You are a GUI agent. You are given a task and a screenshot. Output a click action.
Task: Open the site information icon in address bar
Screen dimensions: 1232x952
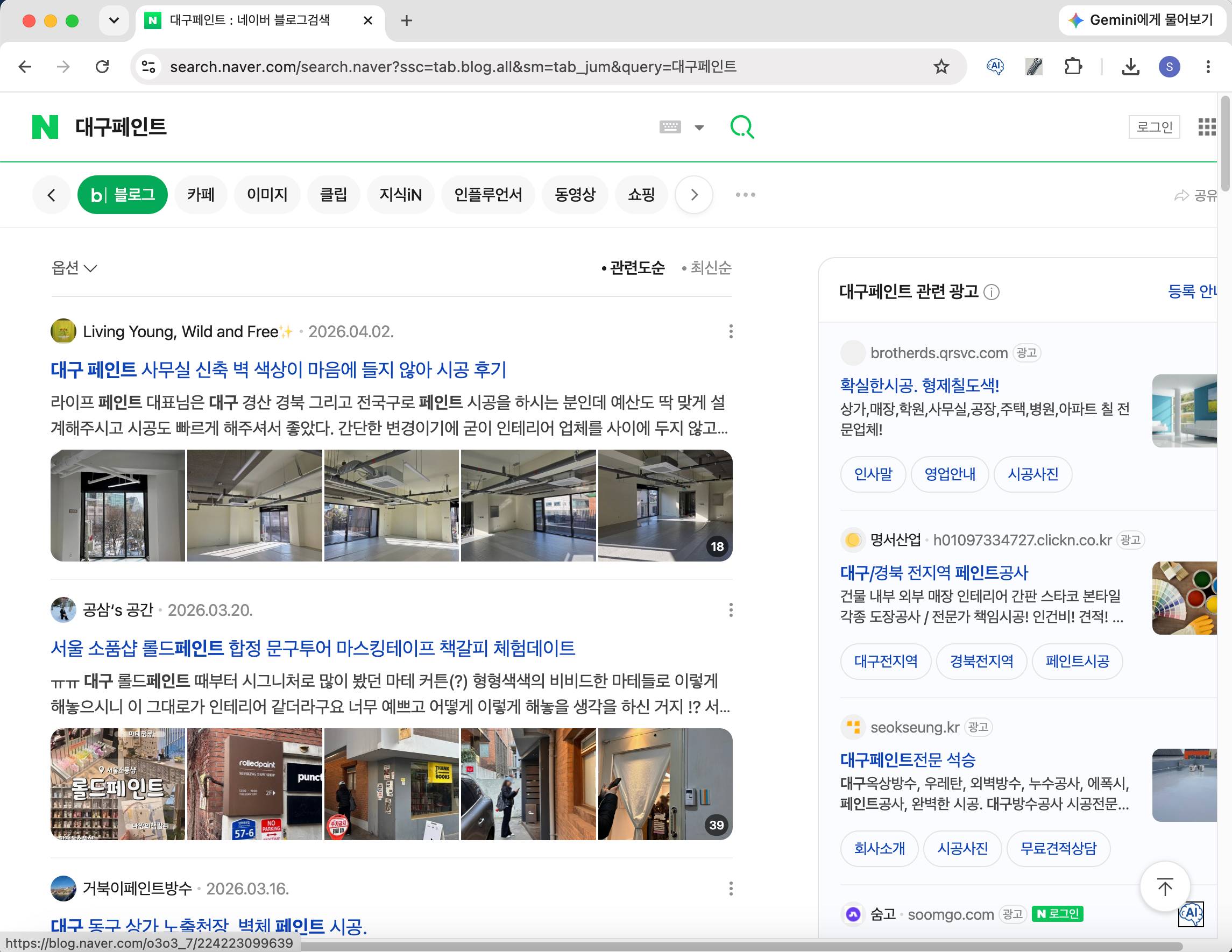[148, 67]
